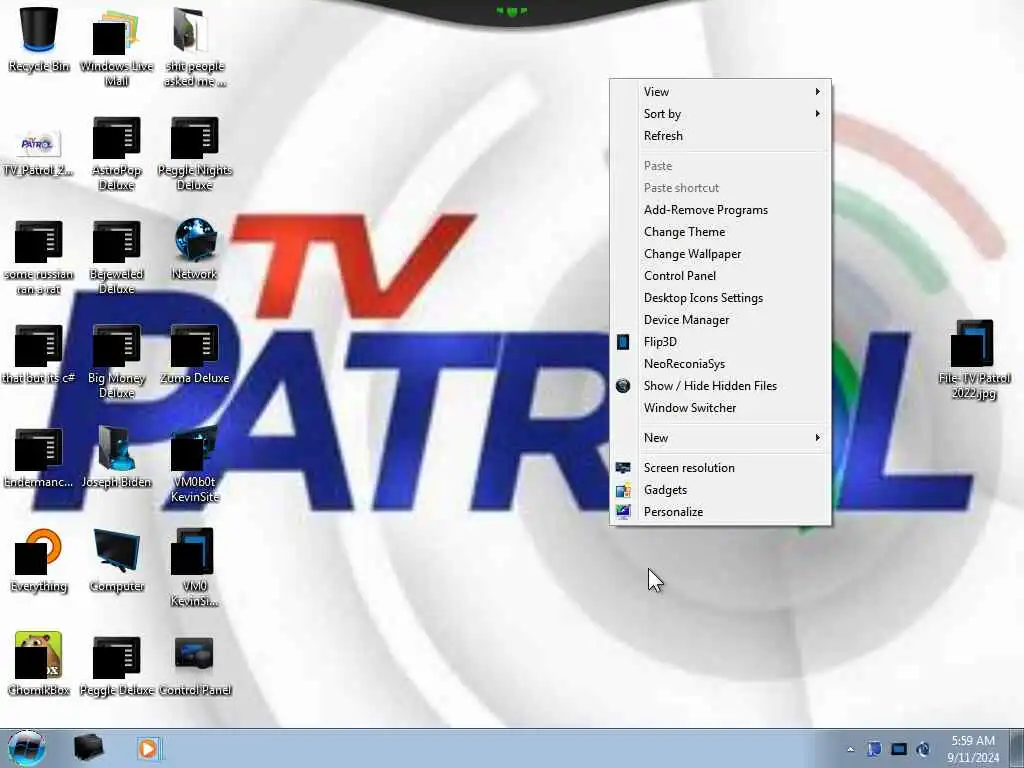Select Flip3D menu entry
Image resolution: width=1024 pixels, height=768 pixels.
[720, 342]
